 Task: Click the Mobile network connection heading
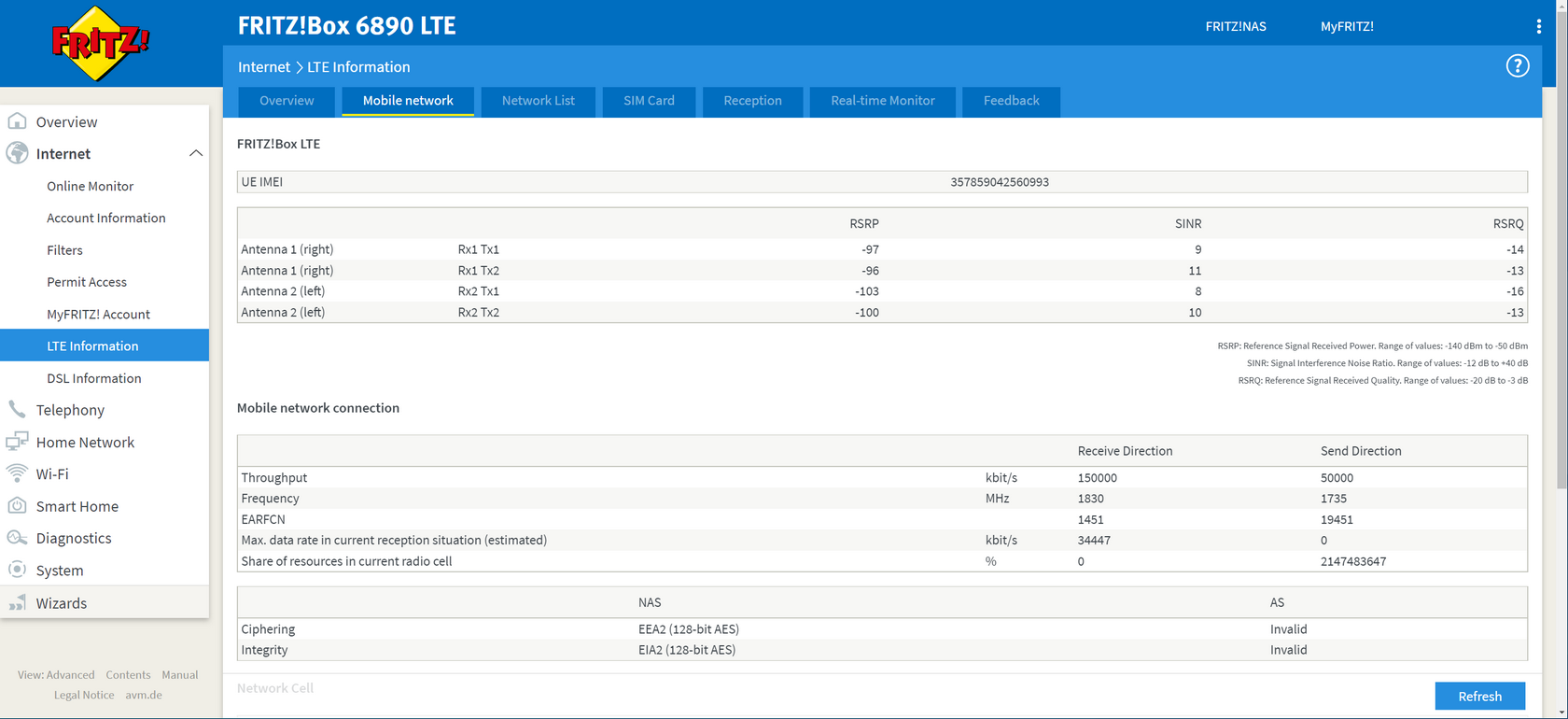pyautogui.click(x=318, y=408)
